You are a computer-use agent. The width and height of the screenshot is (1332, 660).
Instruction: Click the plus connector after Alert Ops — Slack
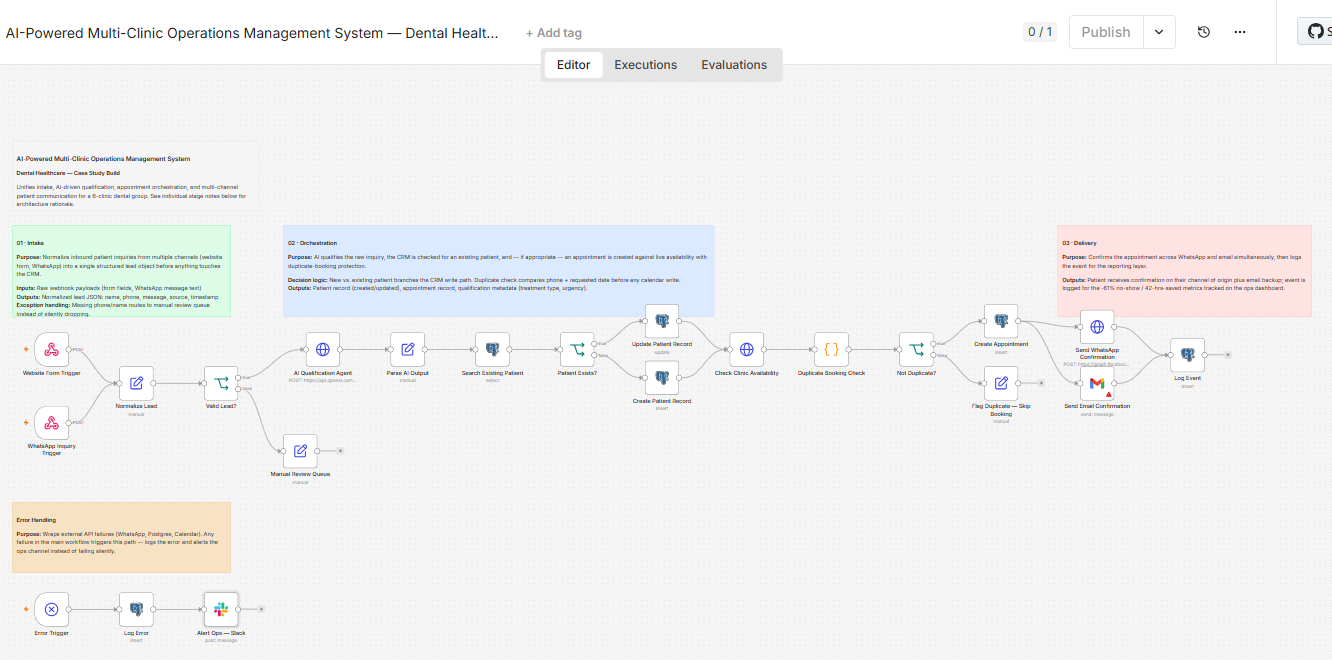click(x=261, y=609)
